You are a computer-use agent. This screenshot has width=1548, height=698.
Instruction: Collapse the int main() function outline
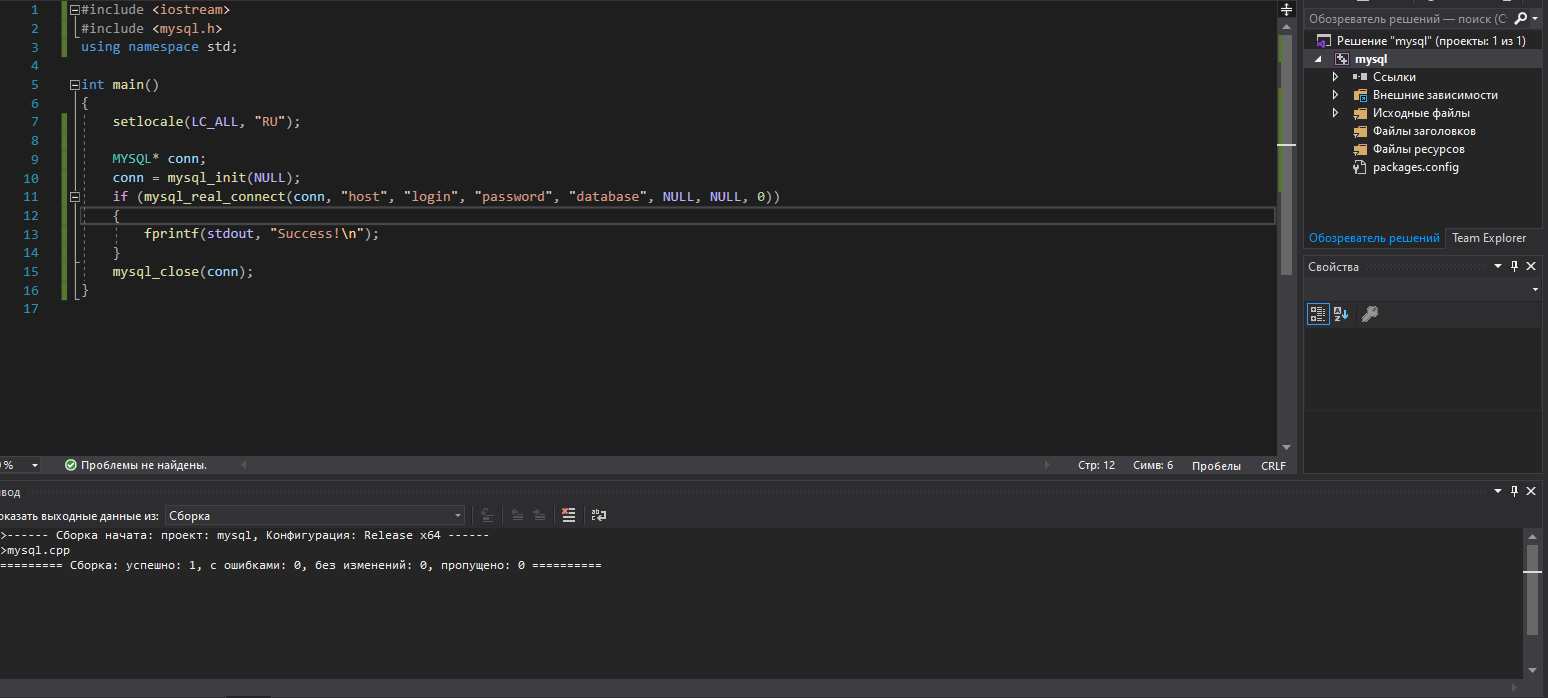[74, 85]
